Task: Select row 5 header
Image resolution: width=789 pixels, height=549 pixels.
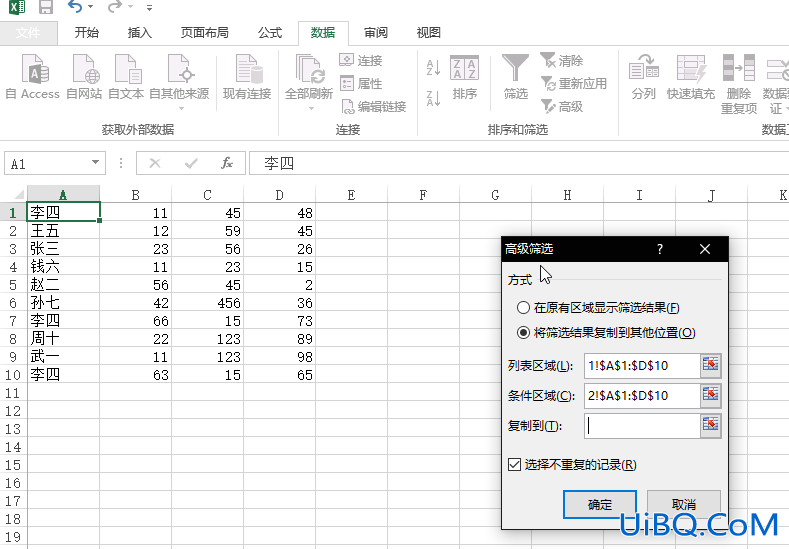Action: coord(13,285)
